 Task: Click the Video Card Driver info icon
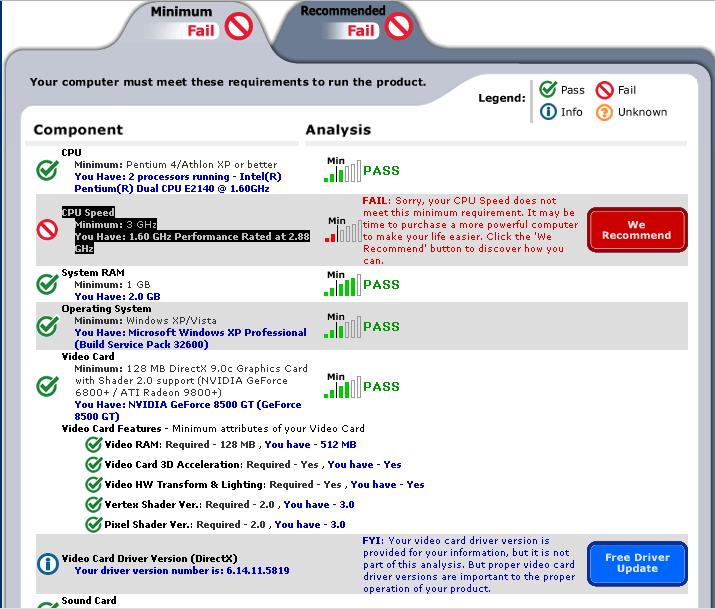click(x=47, y=564)
